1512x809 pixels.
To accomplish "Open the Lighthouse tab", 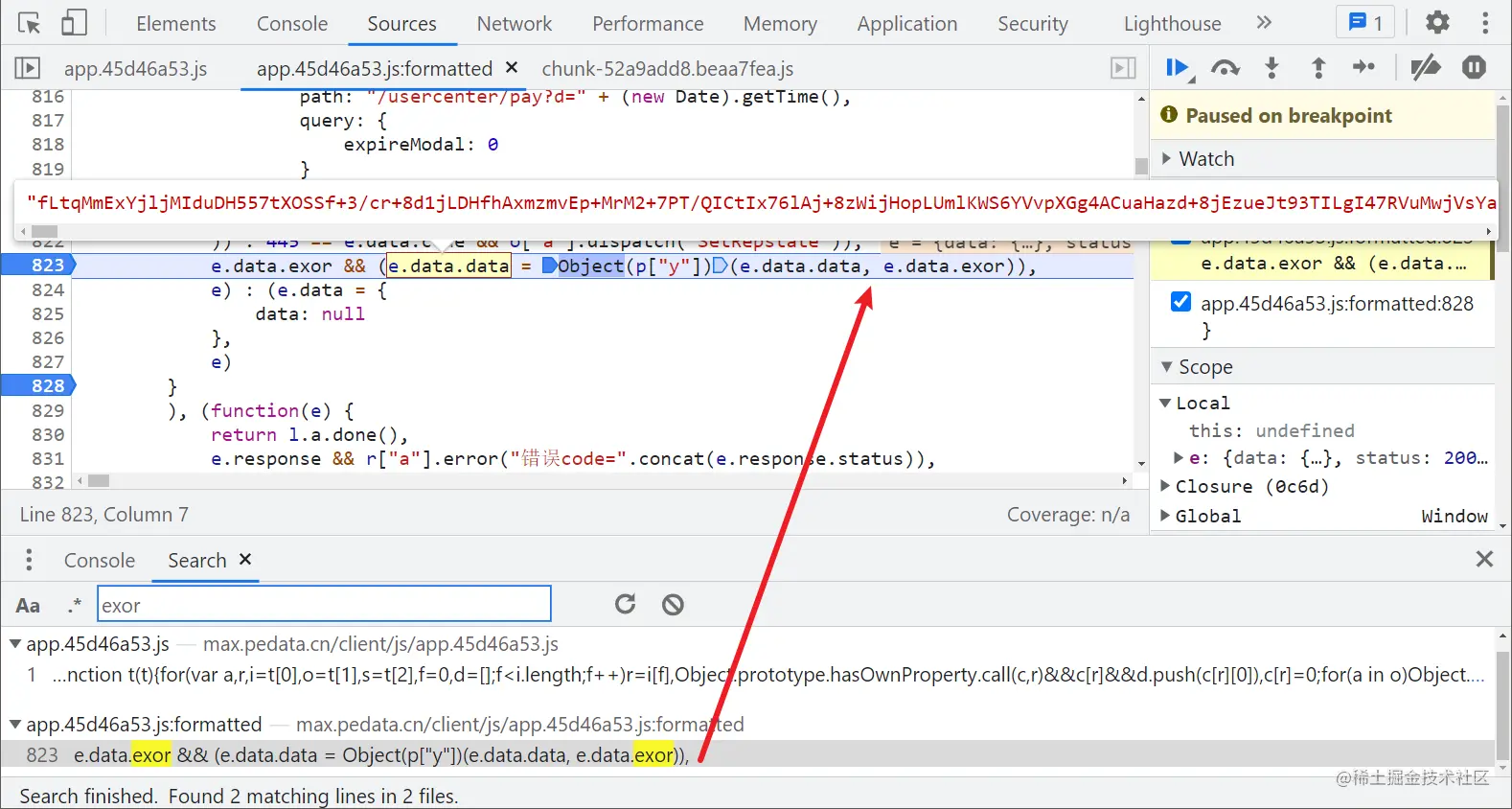I will 1173,23.
